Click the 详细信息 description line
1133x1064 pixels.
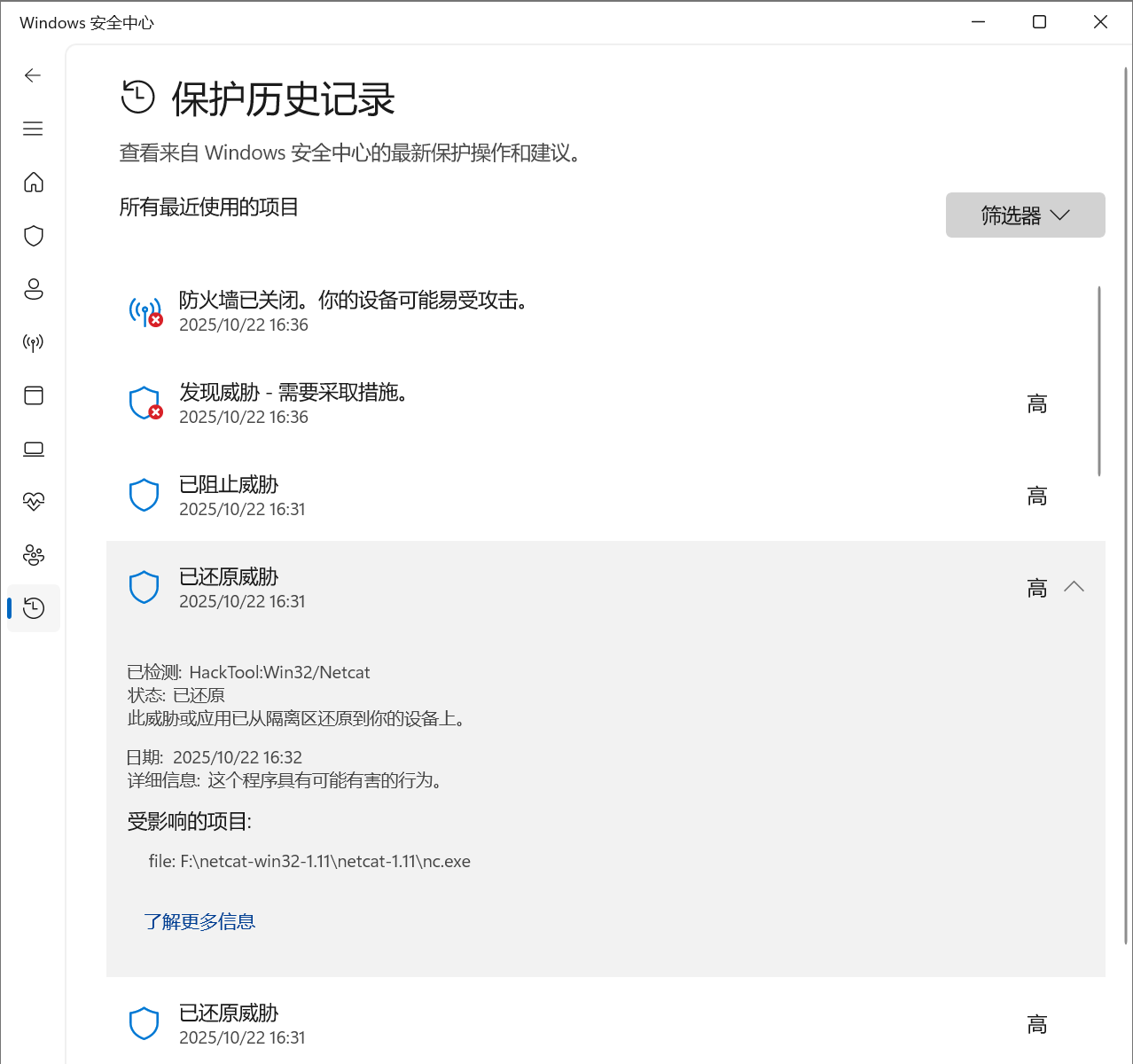click(285, 780)
